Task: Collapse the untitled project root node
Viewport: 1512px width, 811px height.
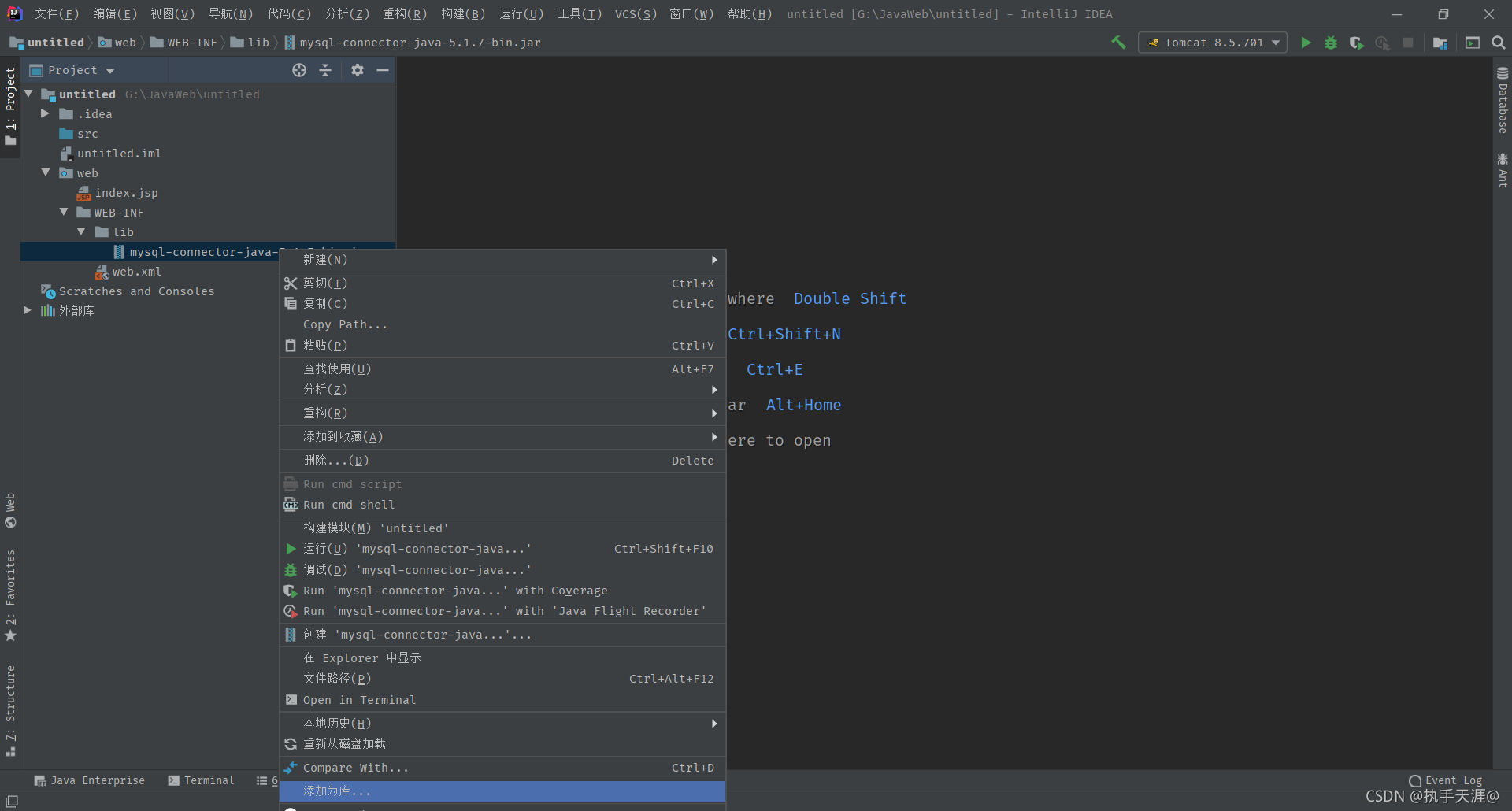Action: [29, 94]
